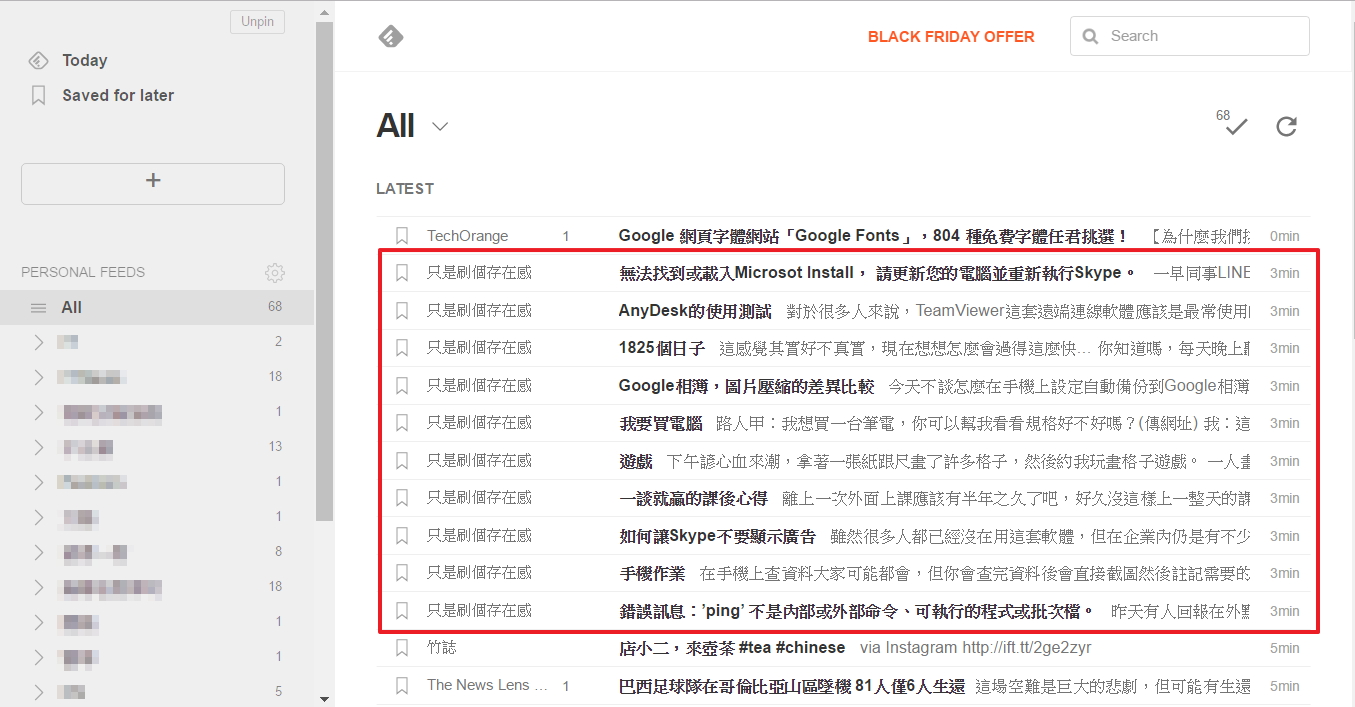Screen dimensions: 1355x707
Task: Expand the feed category with 2 unread
Action: coord(38,342)
